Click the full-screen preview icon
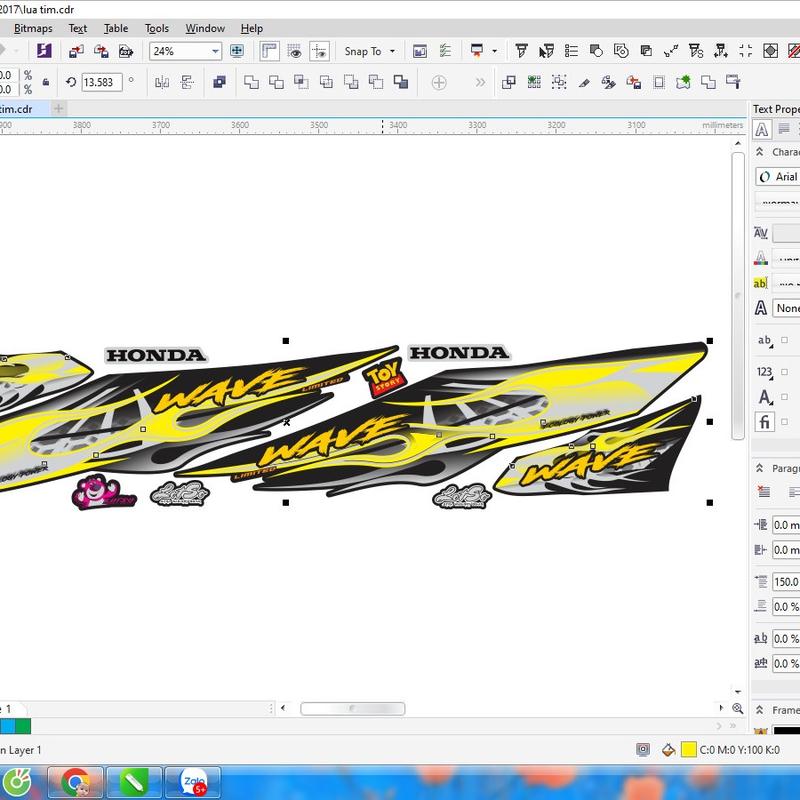This screenshot has height=800, width=800. click(x=237, y=51)
